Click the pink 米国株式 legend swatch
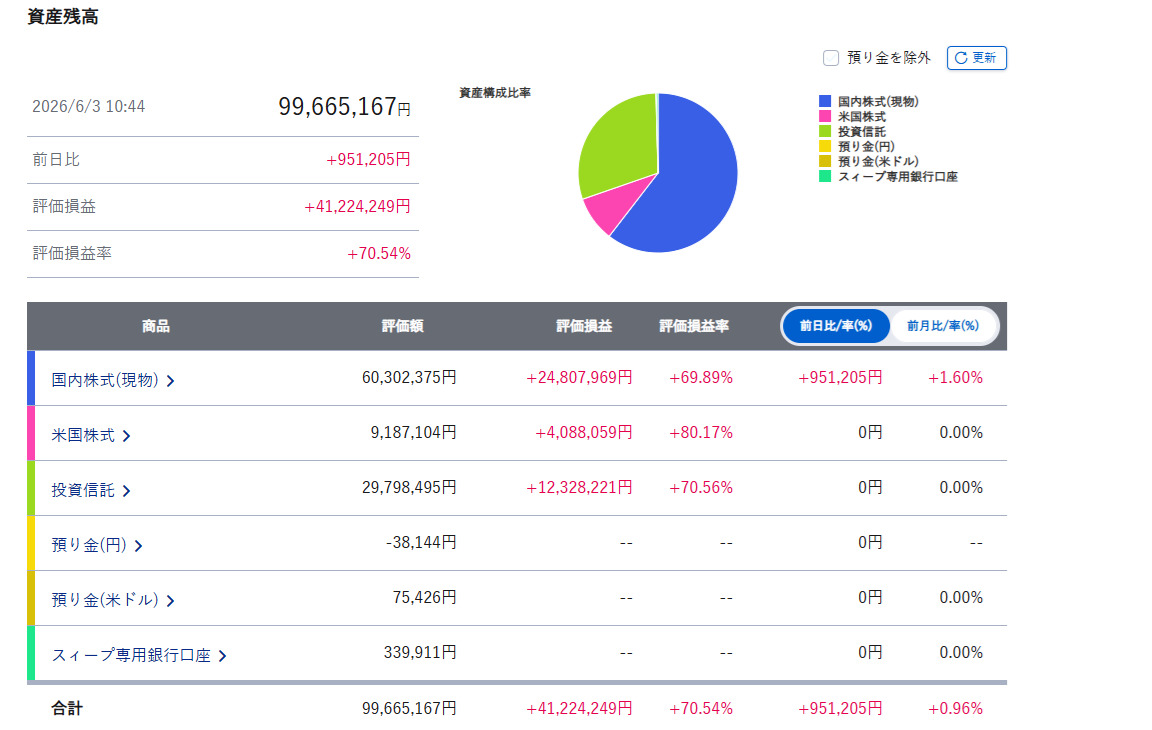Image resolution: width=1152 pixels, height=730 pixels. (x=825, y=116)
